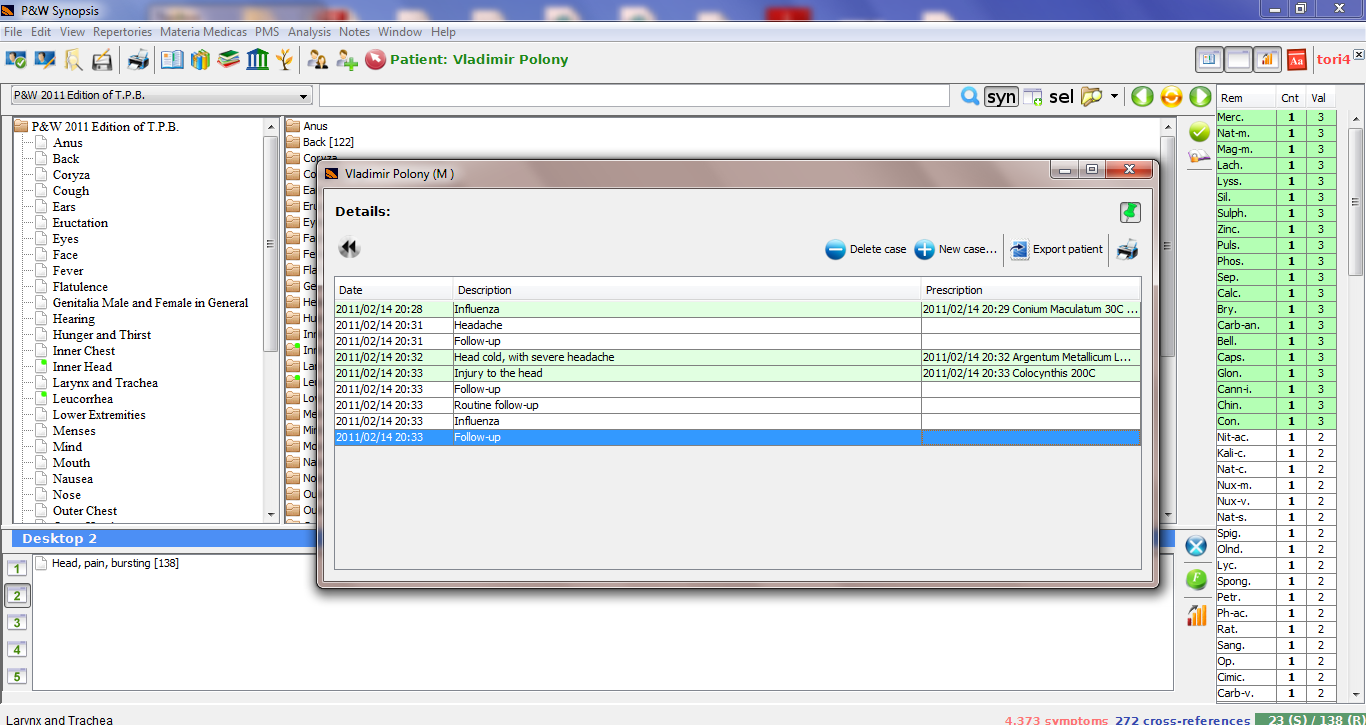
Task: Open the Analysis menu
Action: (309, 32)
